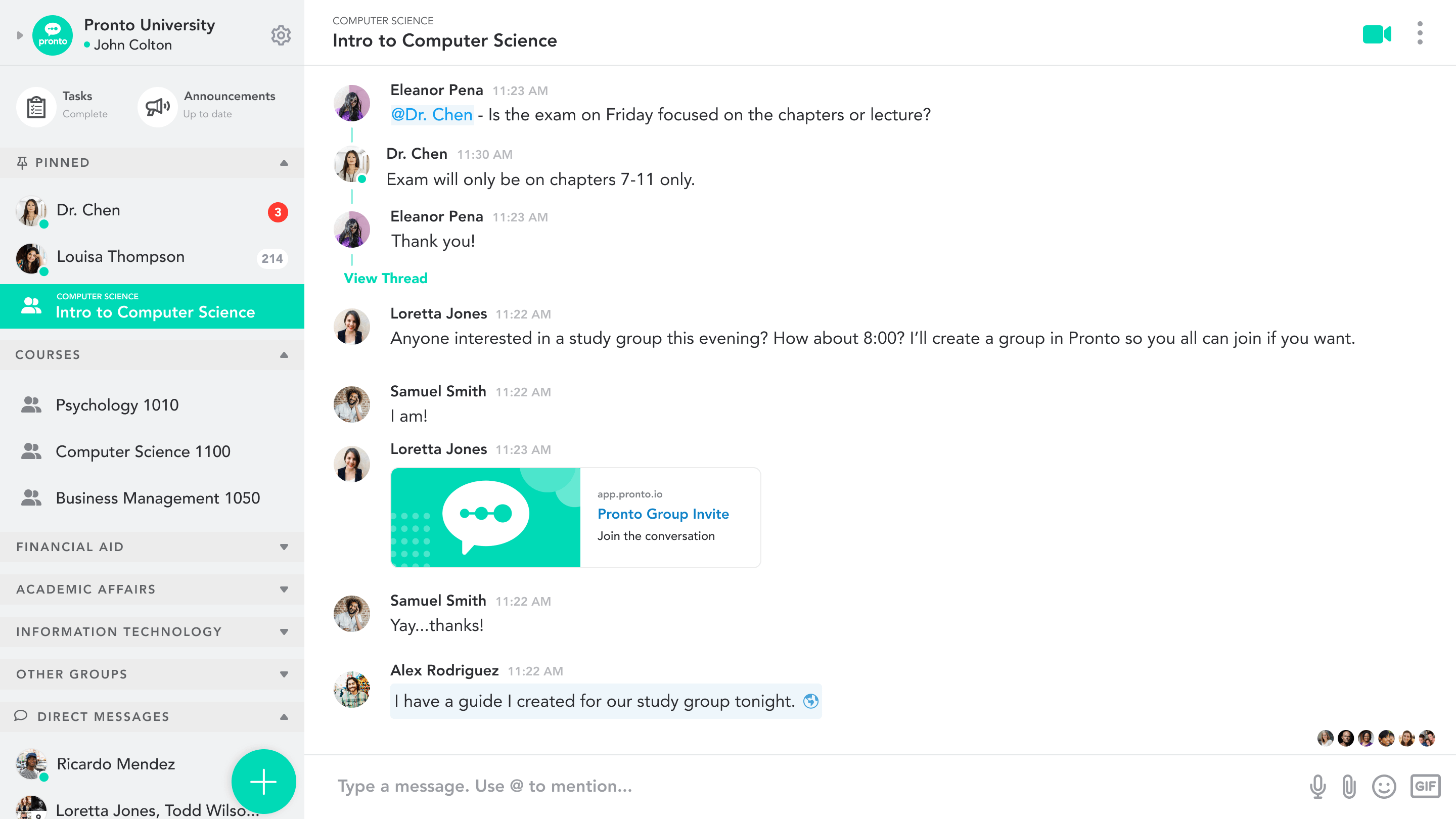
Task: Open the settings gear next to Pronto University
Action: 281,35
